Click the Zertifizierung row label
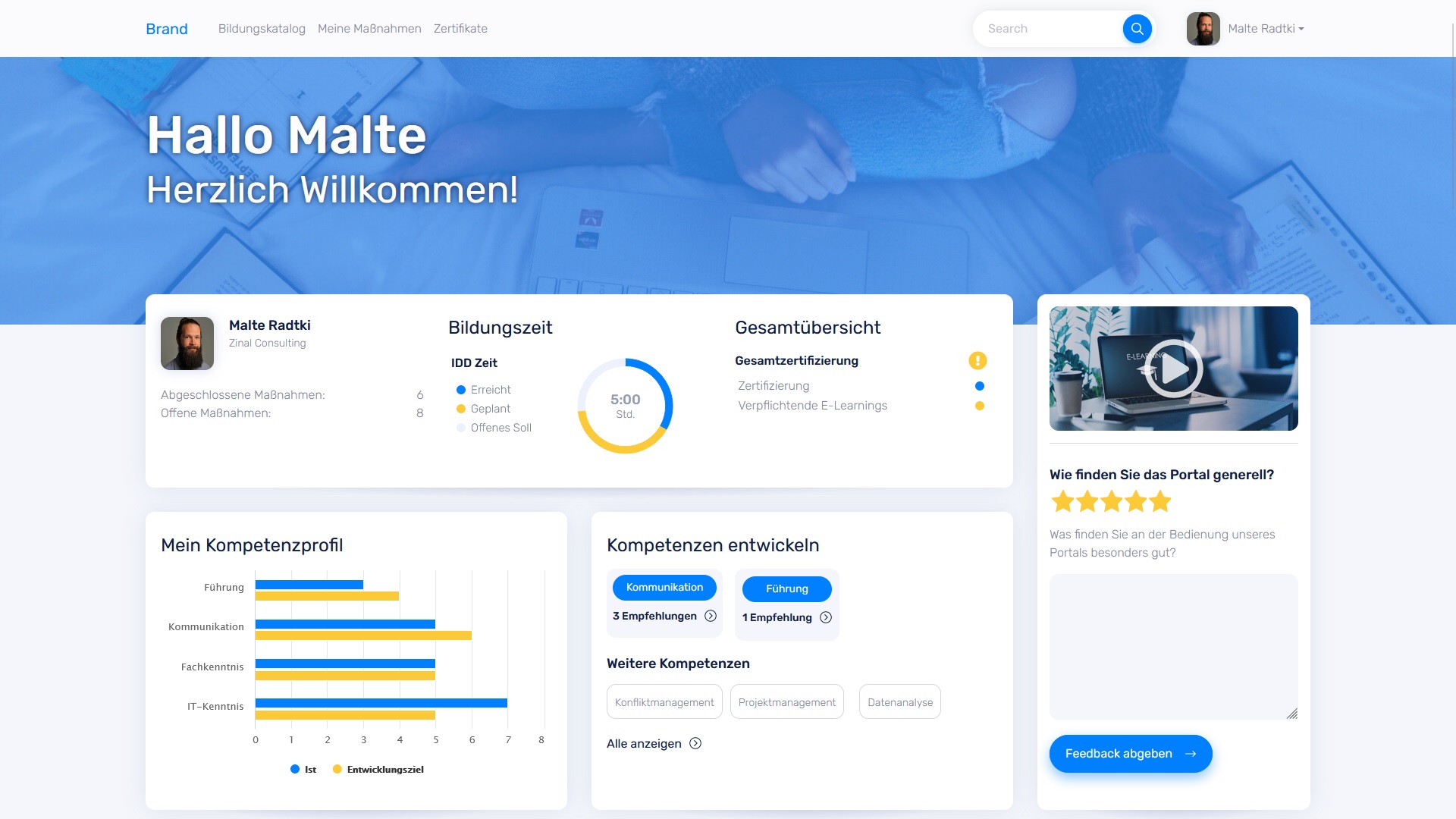The width and height of the screenshot is (1456, 819). [x=773, y=386]
